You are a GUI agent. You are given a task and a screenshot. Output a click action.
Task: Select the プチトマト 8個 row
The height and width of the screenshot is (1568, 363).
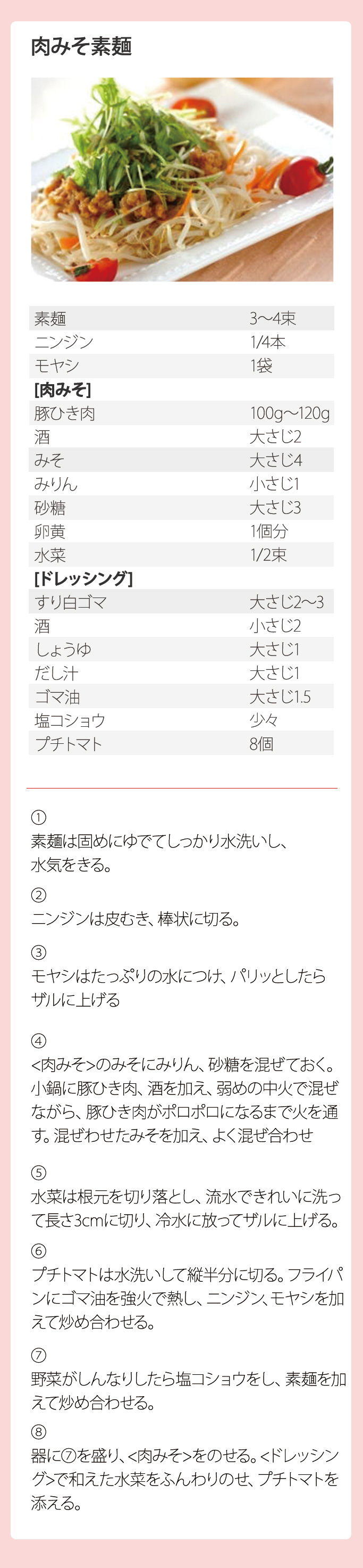[181, 743]
